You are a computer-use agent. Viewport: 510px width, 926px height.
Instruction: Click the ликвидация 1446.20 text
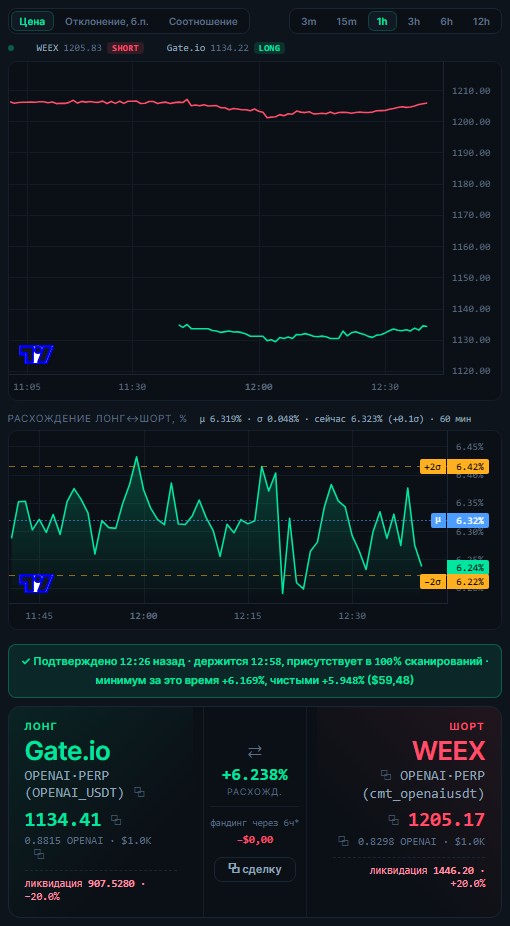pyautogui.click(x=427, y=877)
